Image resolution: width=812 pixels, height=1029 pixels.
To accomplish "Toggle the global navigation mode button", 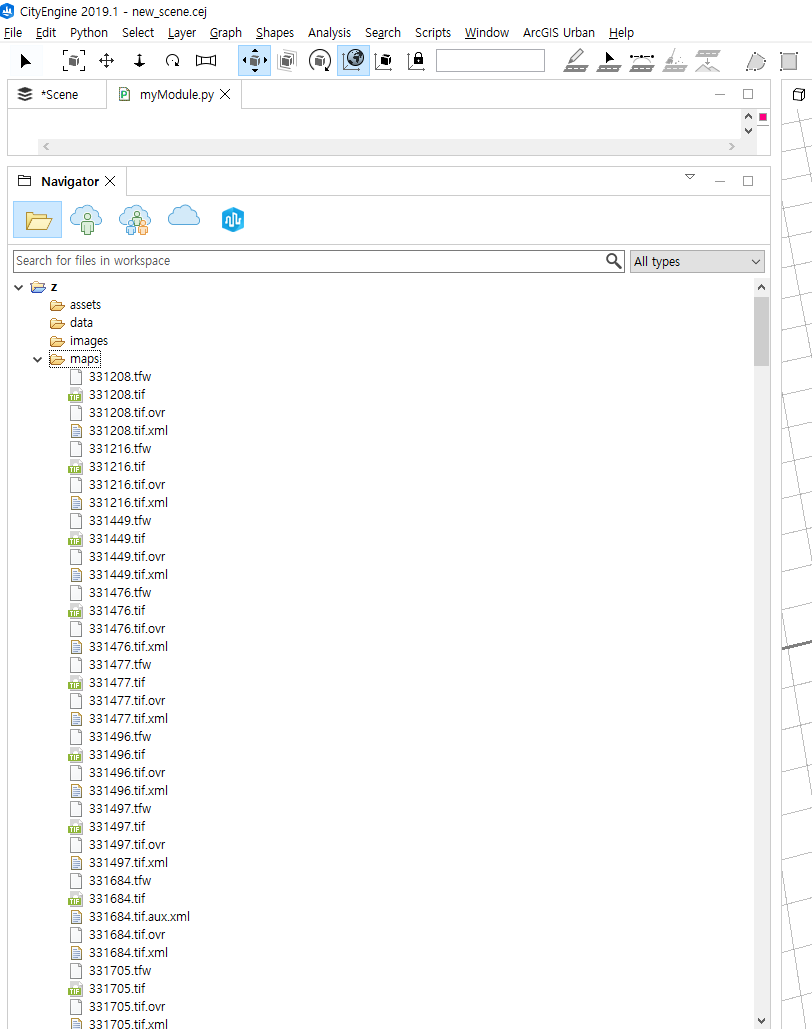I will click(352, 60).
